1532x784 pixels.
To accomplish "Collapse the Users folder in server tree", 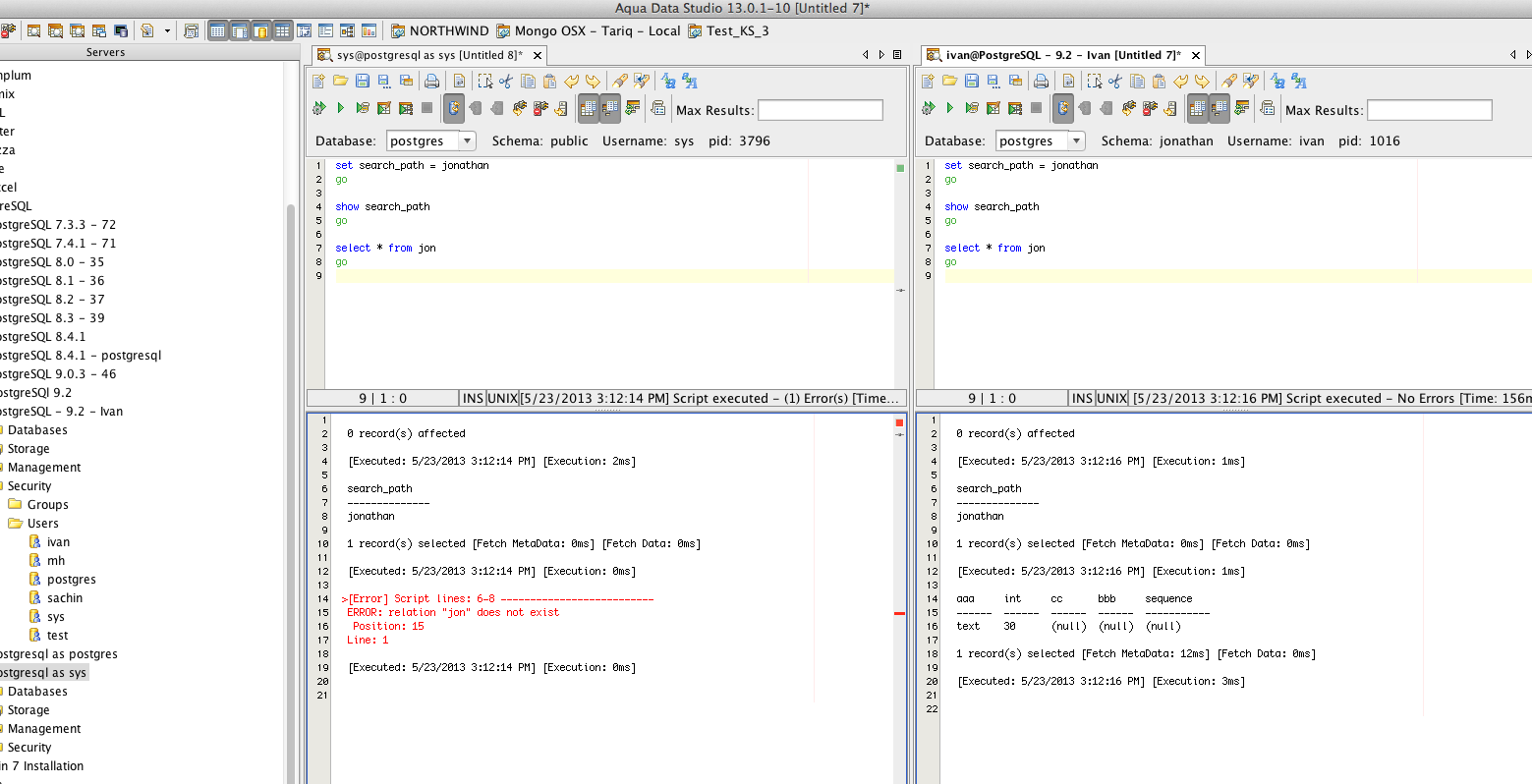I will pos(16,524).
